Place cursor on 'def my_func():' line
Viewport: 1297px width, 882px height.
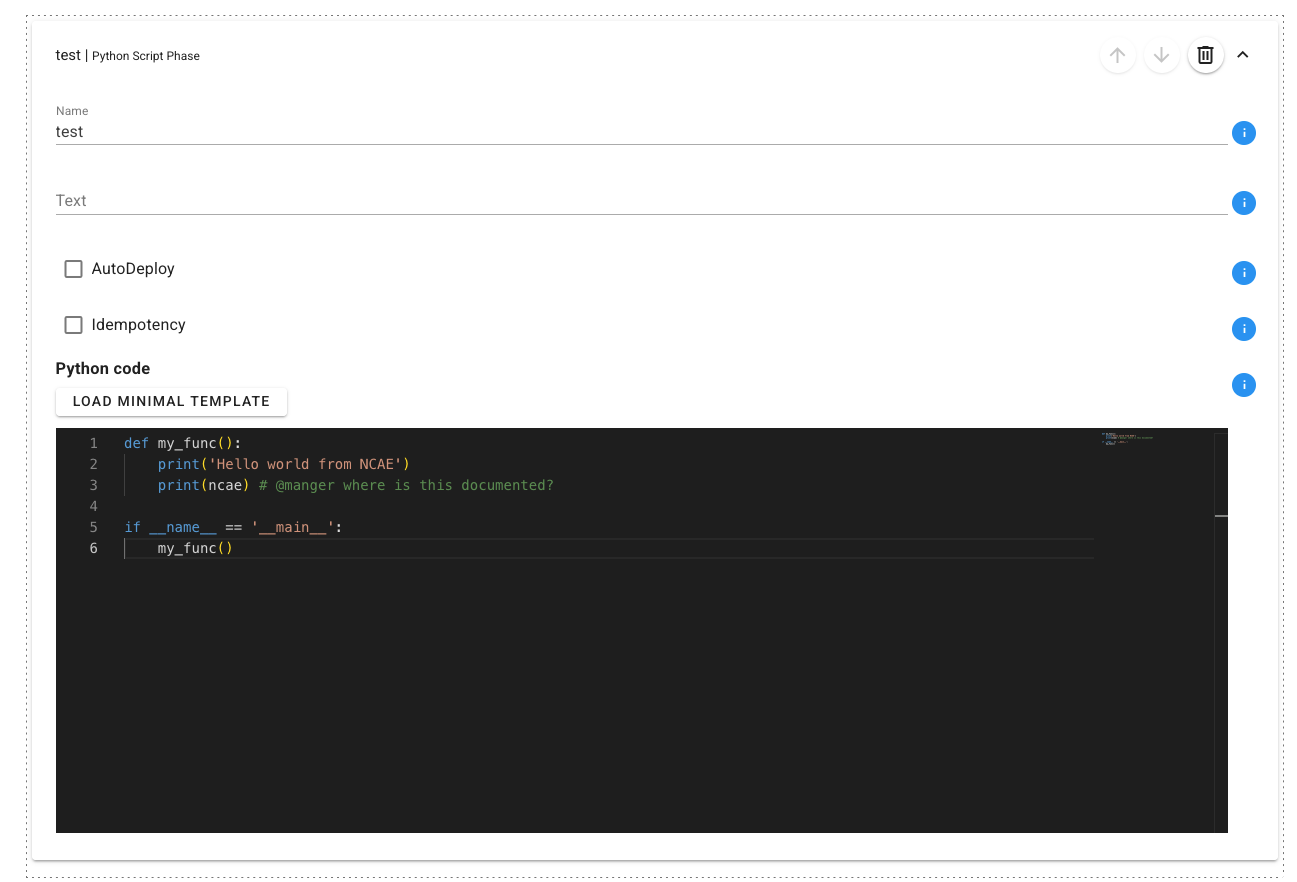(x=183, y=443)
